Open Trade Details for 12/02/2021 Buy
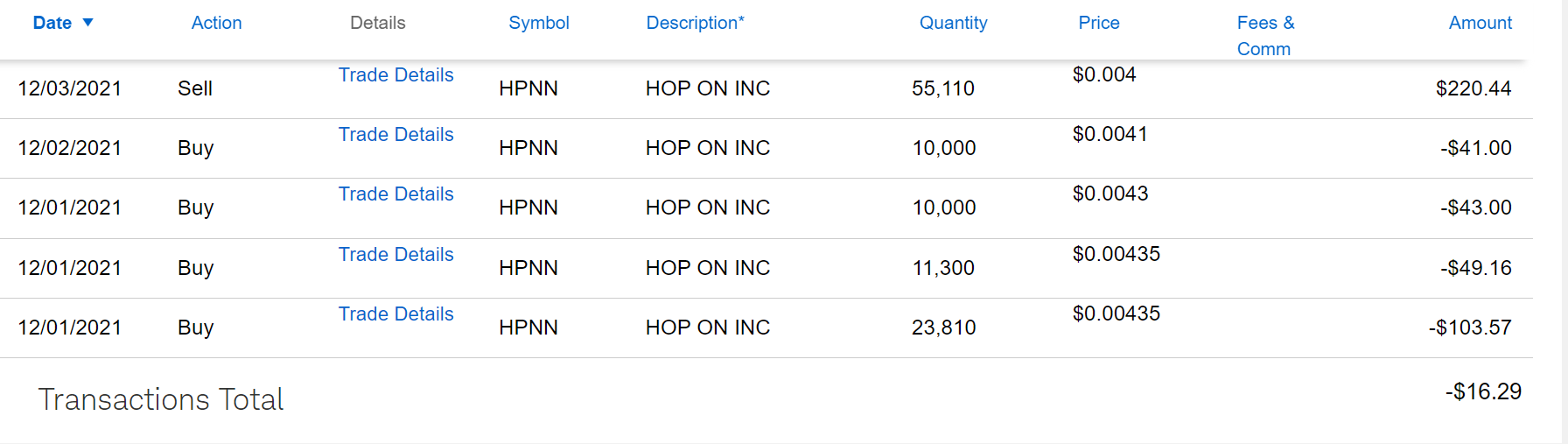Screen dimensions: 1568x444 (x=395, y=135)
